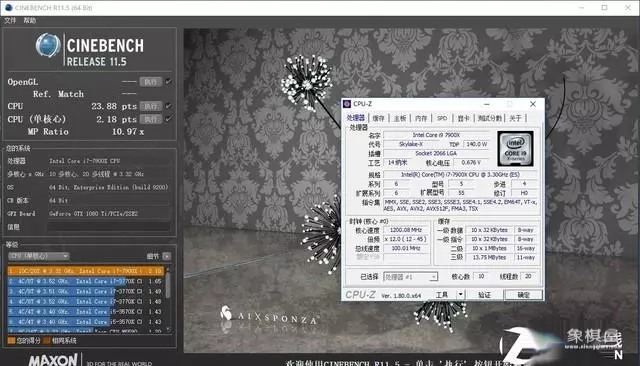Click the 140.0 W TDP value
Viewport: 640px width, 366px height.
pos(476,144)
